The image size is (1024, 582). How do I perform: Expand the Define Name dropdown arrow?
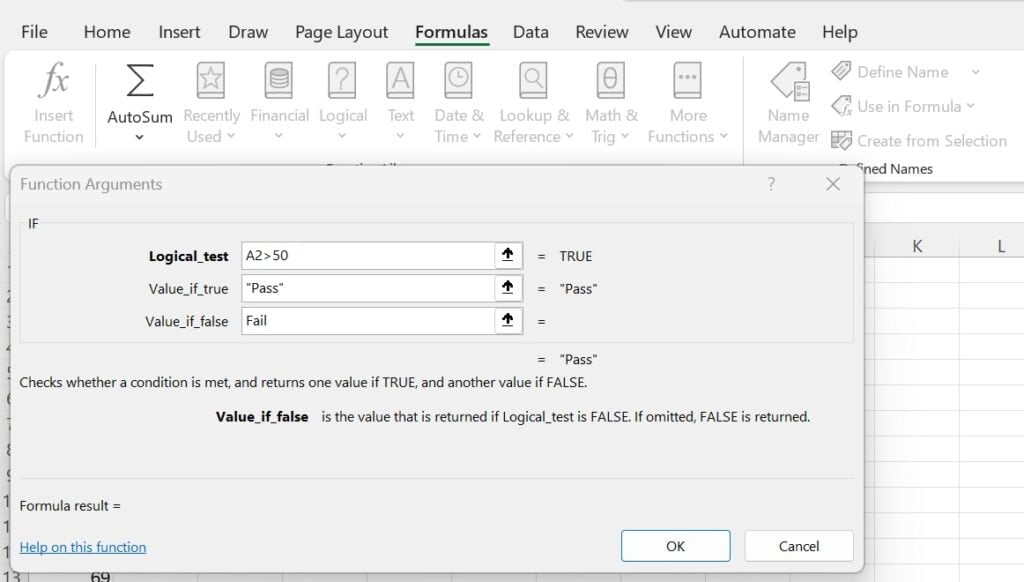tap(975, 72)
